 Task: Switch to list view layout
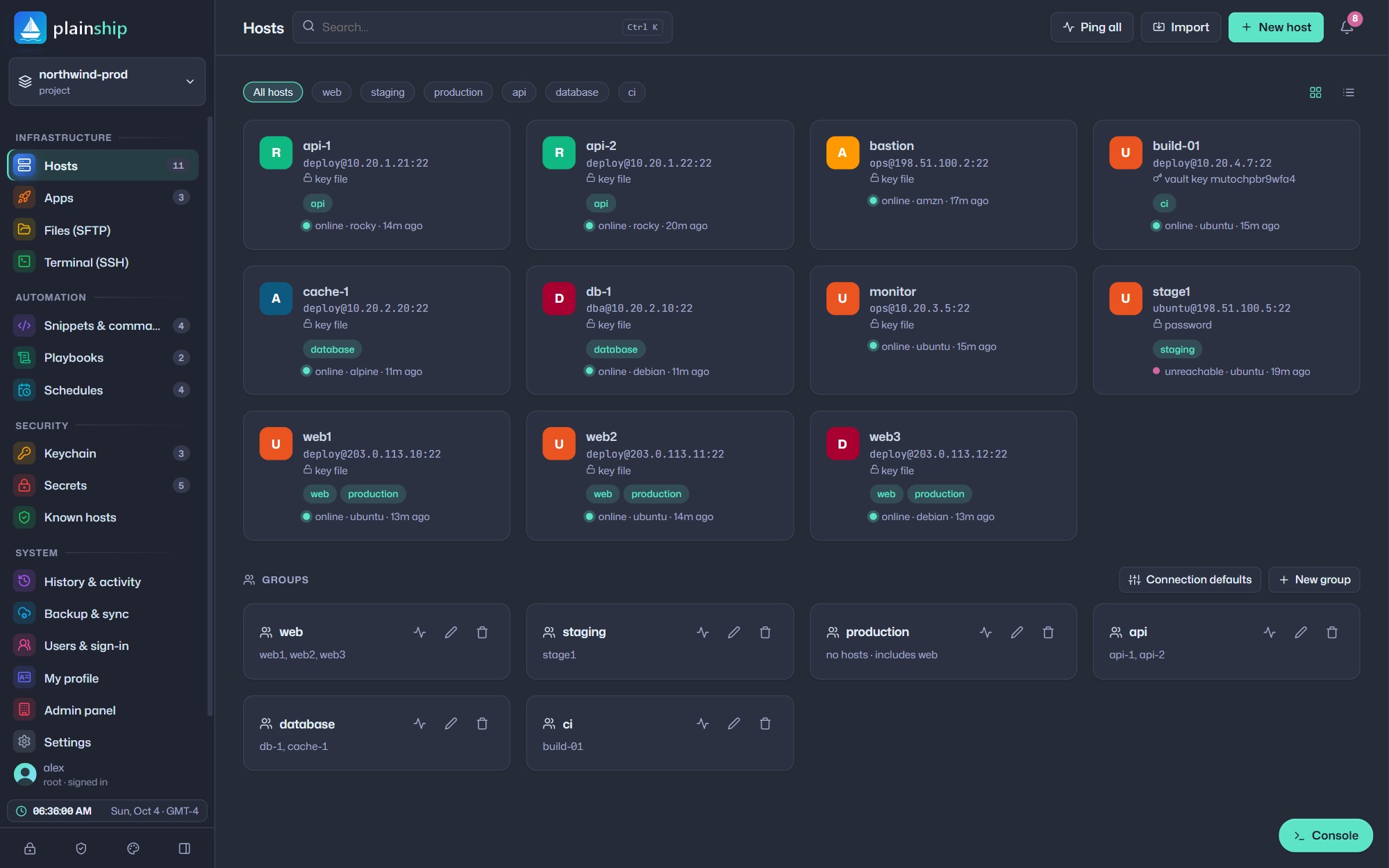pyautogui.click(x=1349, y=92)
